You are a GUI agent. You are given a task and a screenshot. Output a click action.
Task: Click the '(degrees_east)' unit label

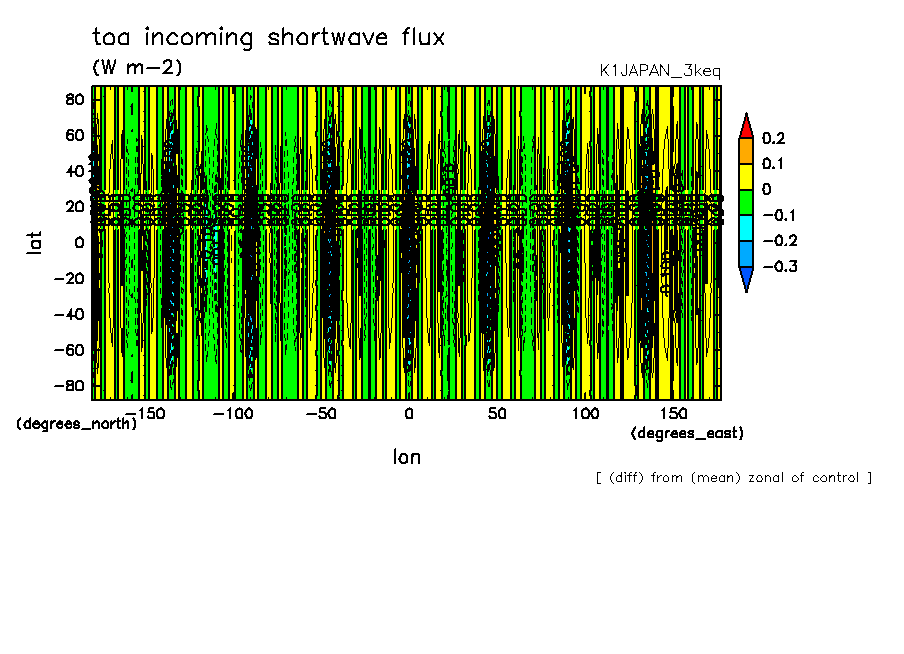point(687,433)
